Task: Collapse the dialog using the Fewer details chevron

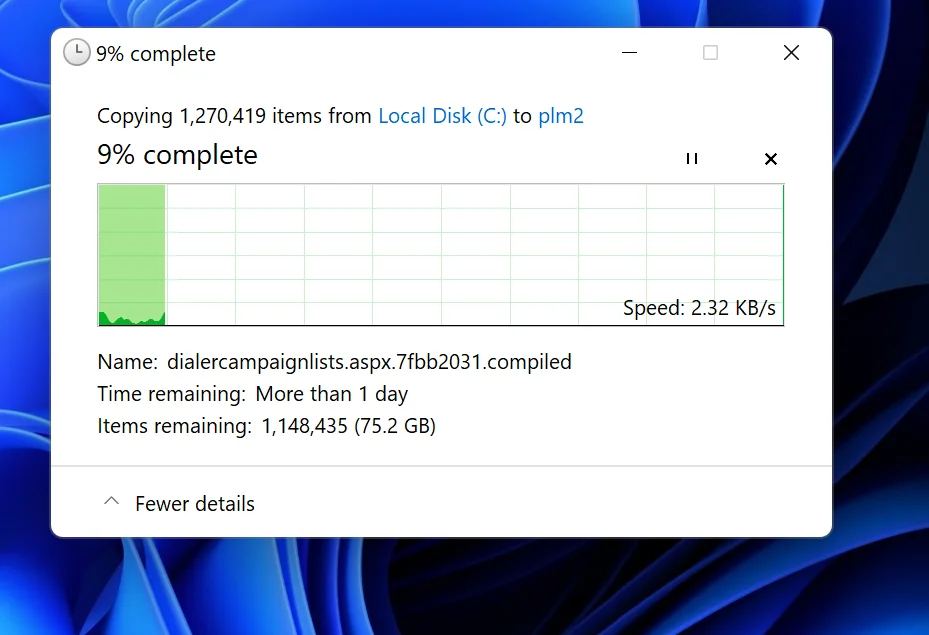Action: [x=112, y=503]
